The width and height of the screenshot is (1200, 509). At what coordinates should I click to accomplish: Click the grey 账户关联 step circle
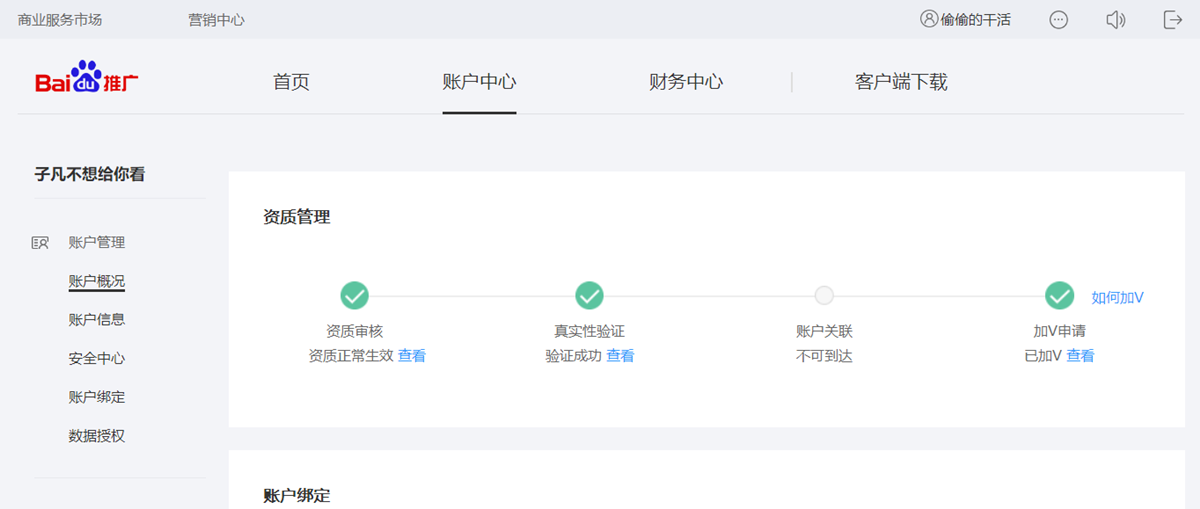click(824, 295)
